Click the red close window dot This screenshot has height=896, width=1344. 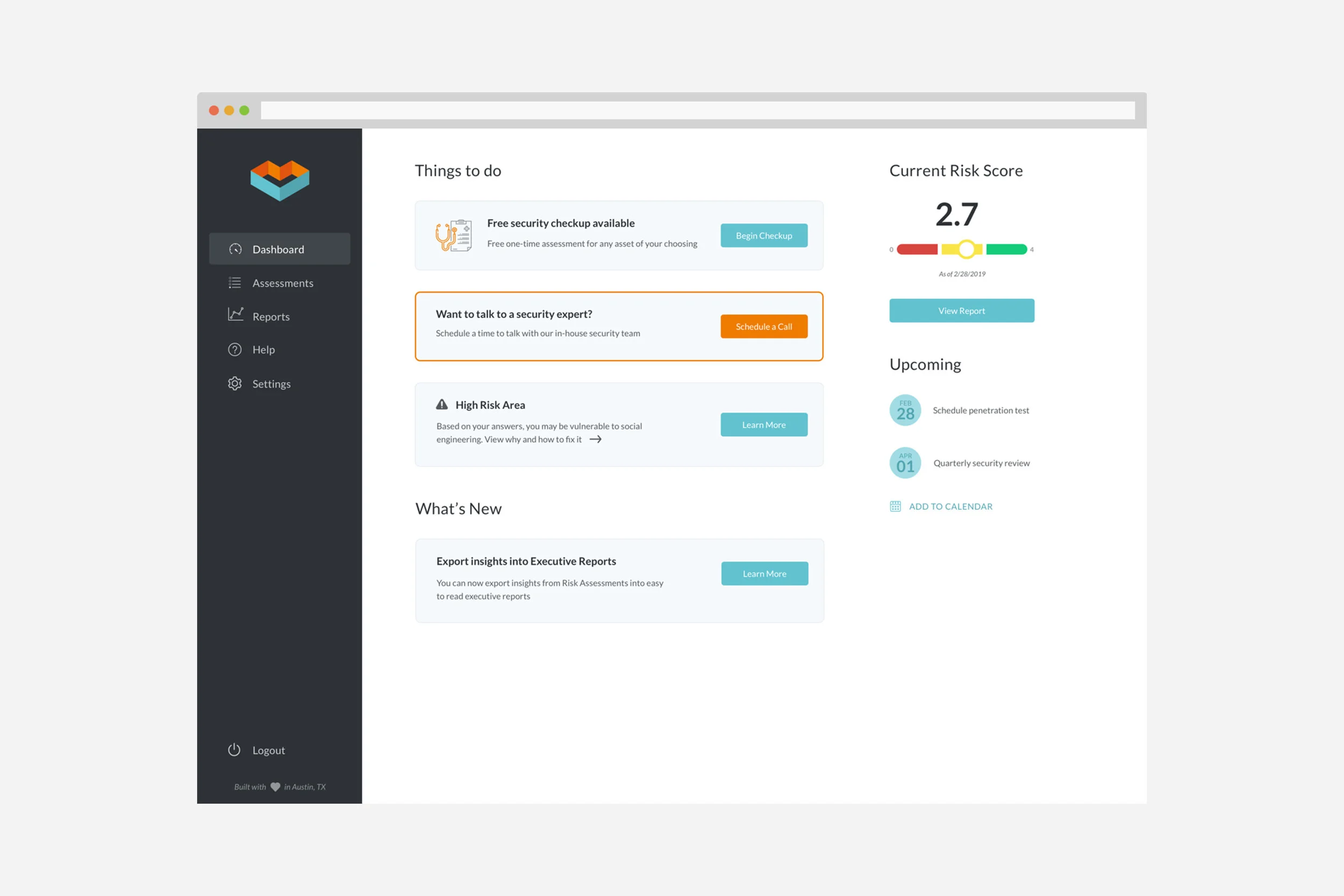pyautogui.click(x=214, y=110)
